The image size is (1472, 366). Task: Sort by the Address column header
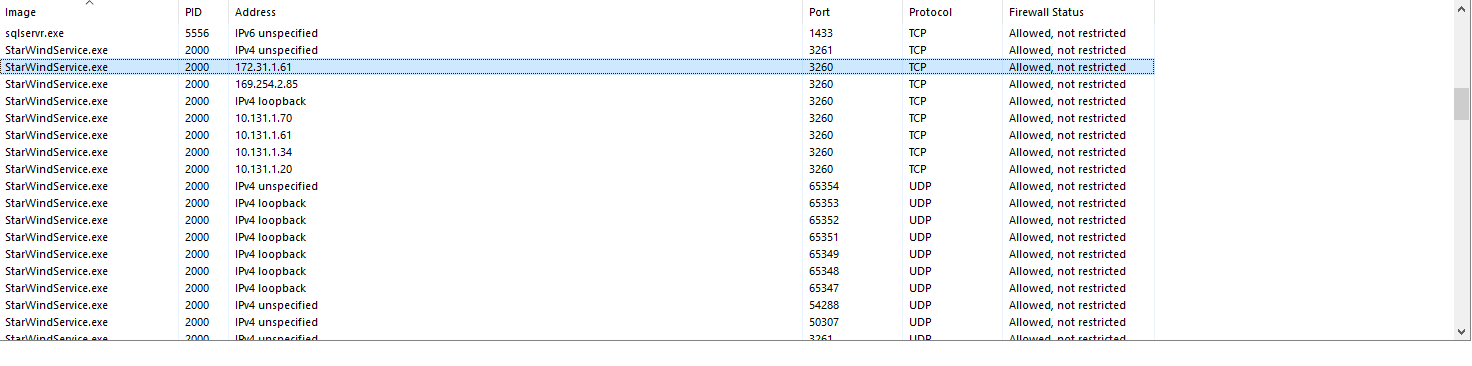516,12
